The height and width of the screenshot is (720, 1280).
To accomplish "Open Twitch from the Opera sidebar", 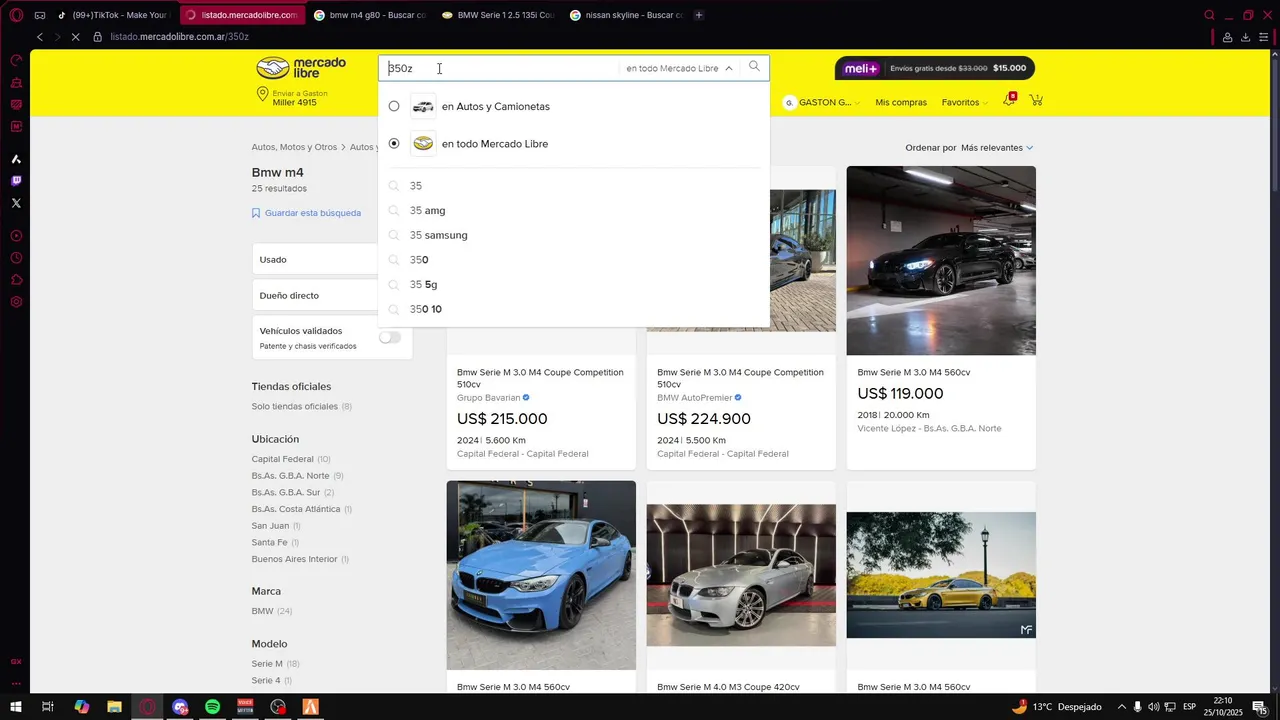I will pos(16,181).
